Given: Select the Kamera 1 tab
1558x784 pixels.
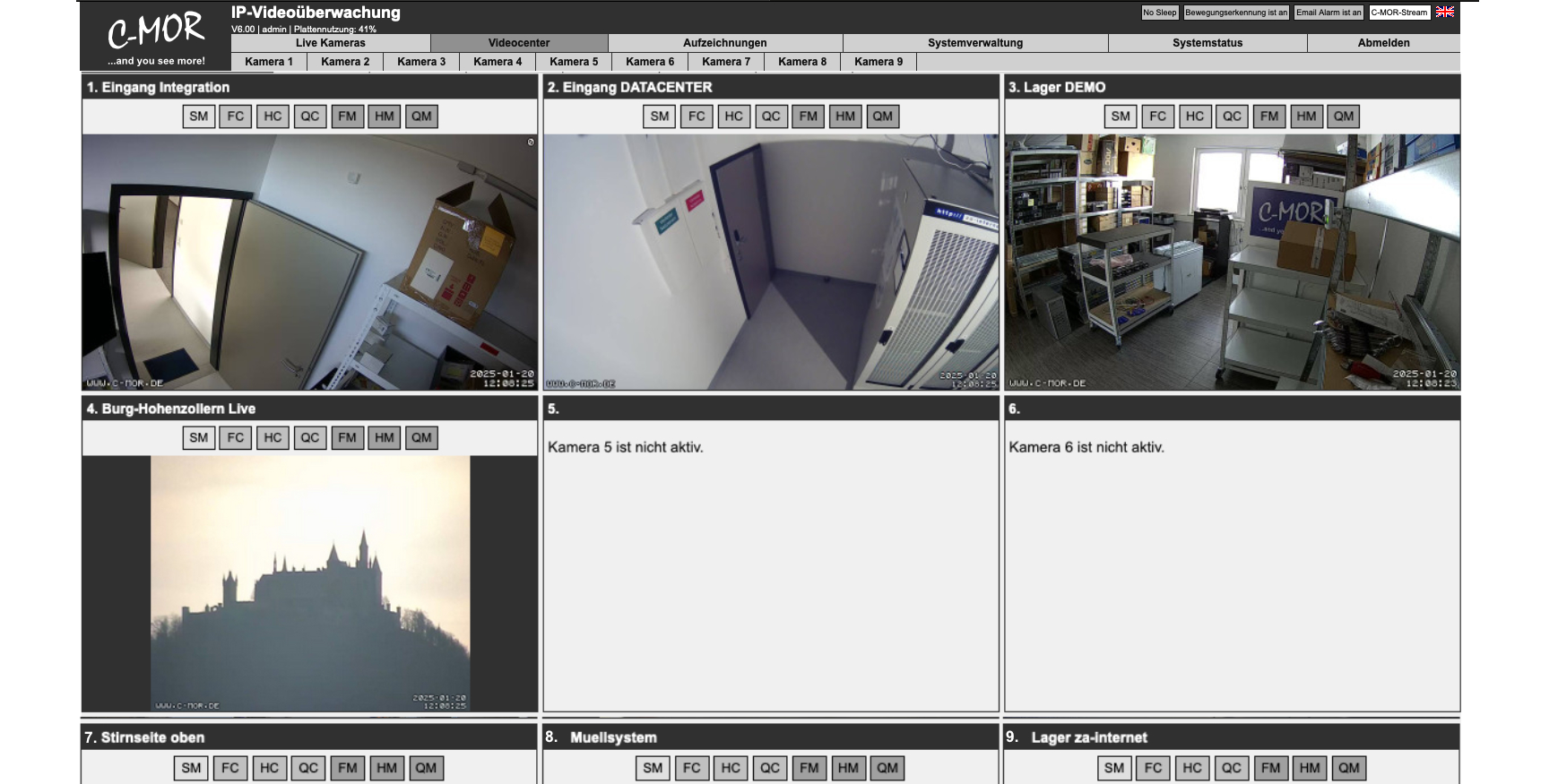Looking at the screenshot, I should point(269,62).
